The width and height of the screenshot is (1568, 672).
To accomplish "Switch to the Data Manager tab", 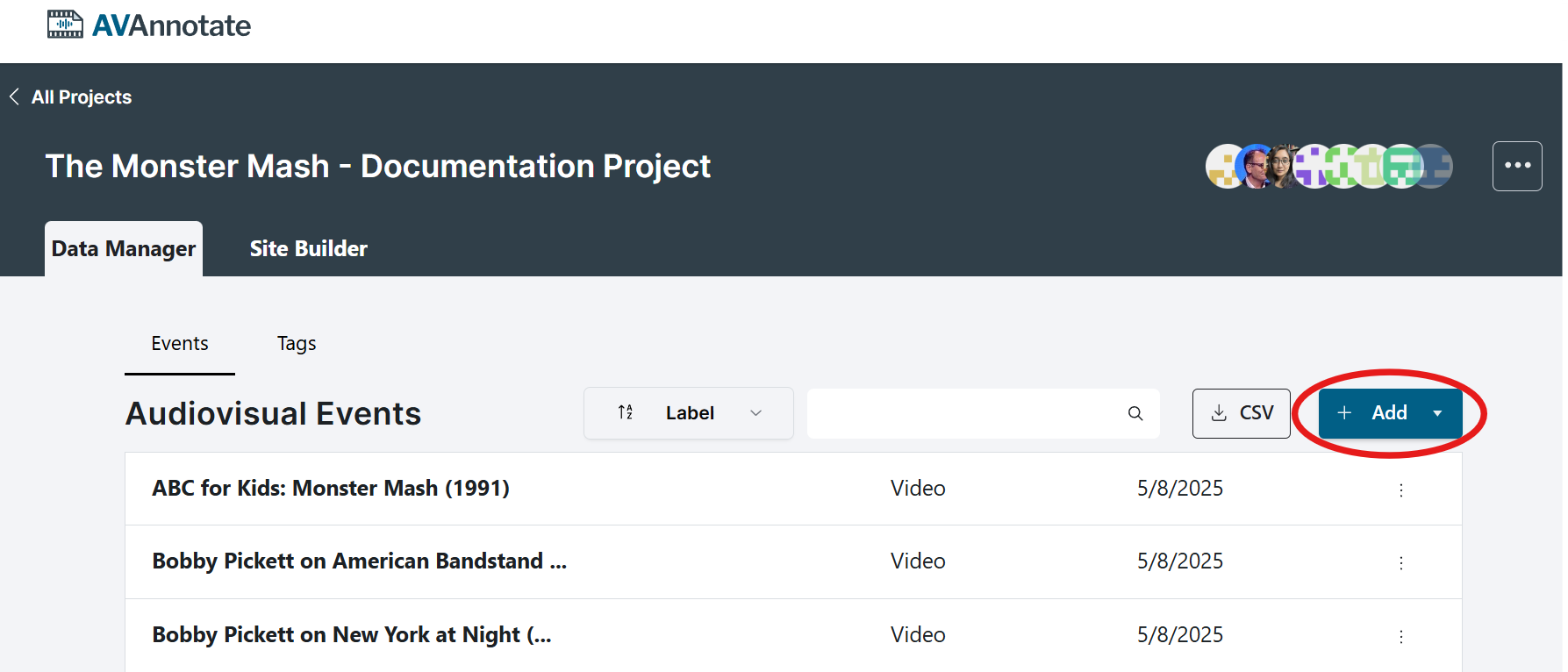I will click(124, 249).
